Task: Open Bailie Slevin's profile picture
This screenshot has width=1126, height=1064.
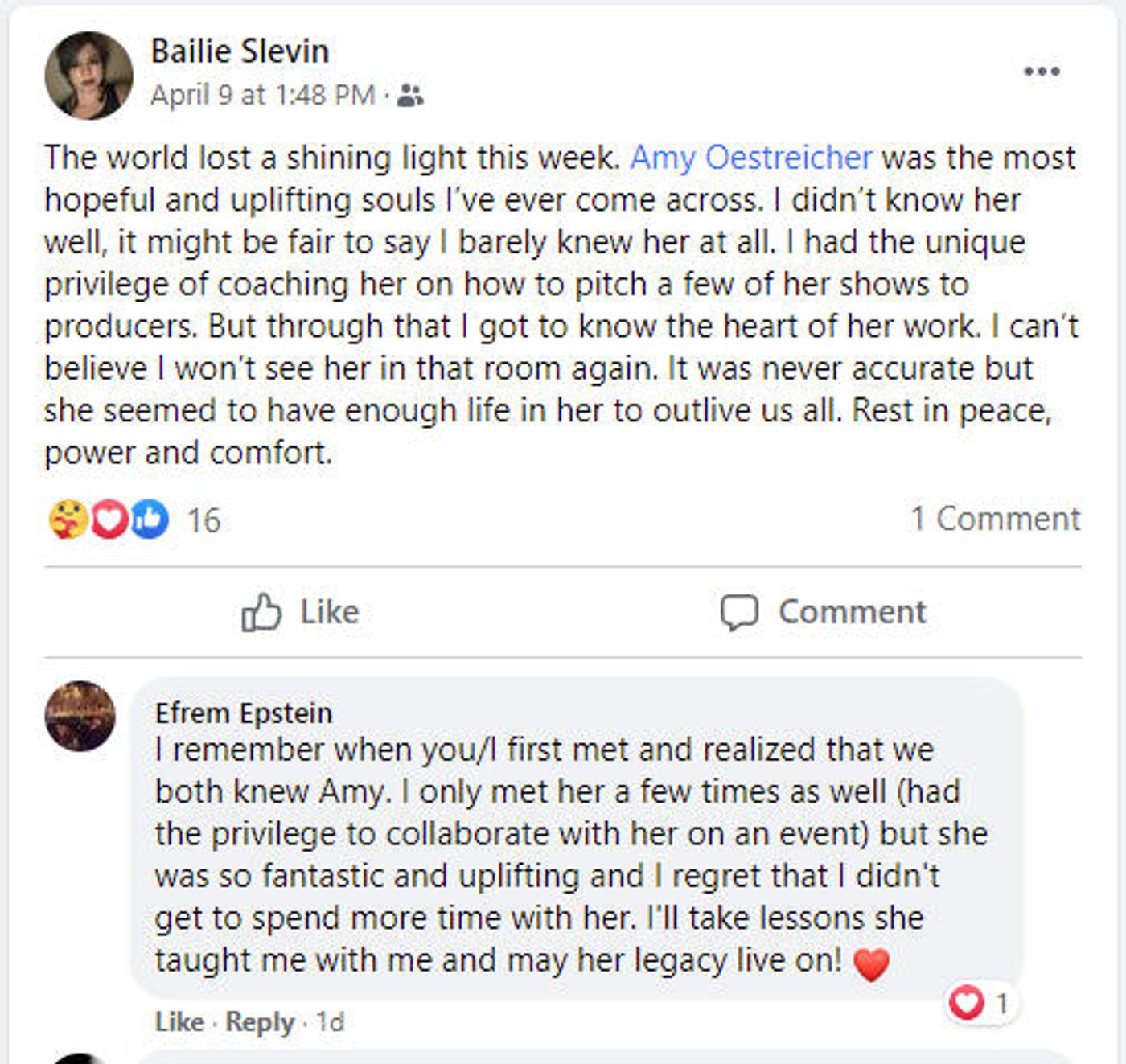Action: point(88,76)
